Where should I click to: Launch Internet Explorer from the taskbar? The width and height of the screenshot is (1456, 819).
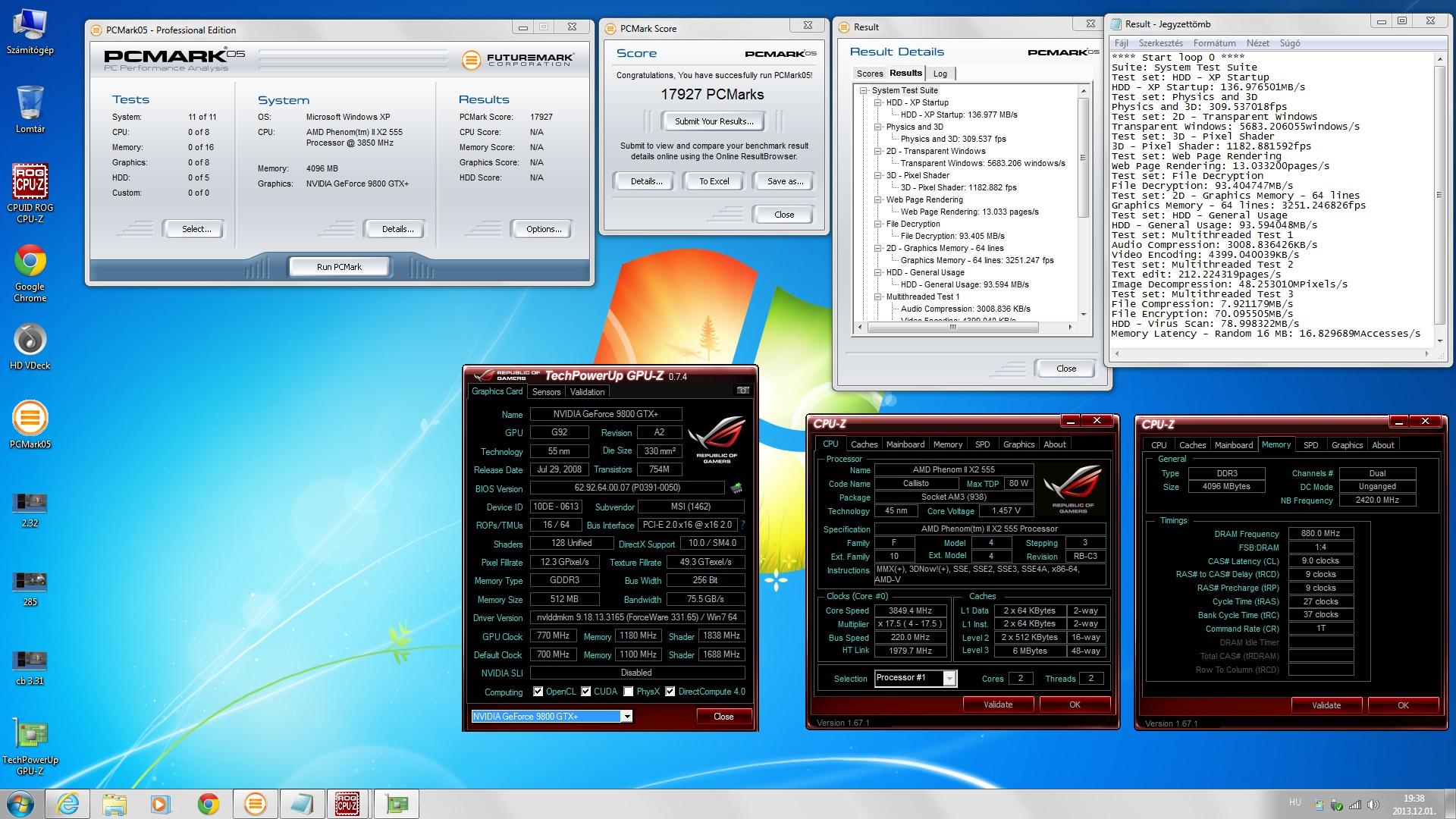coord(69,803)
